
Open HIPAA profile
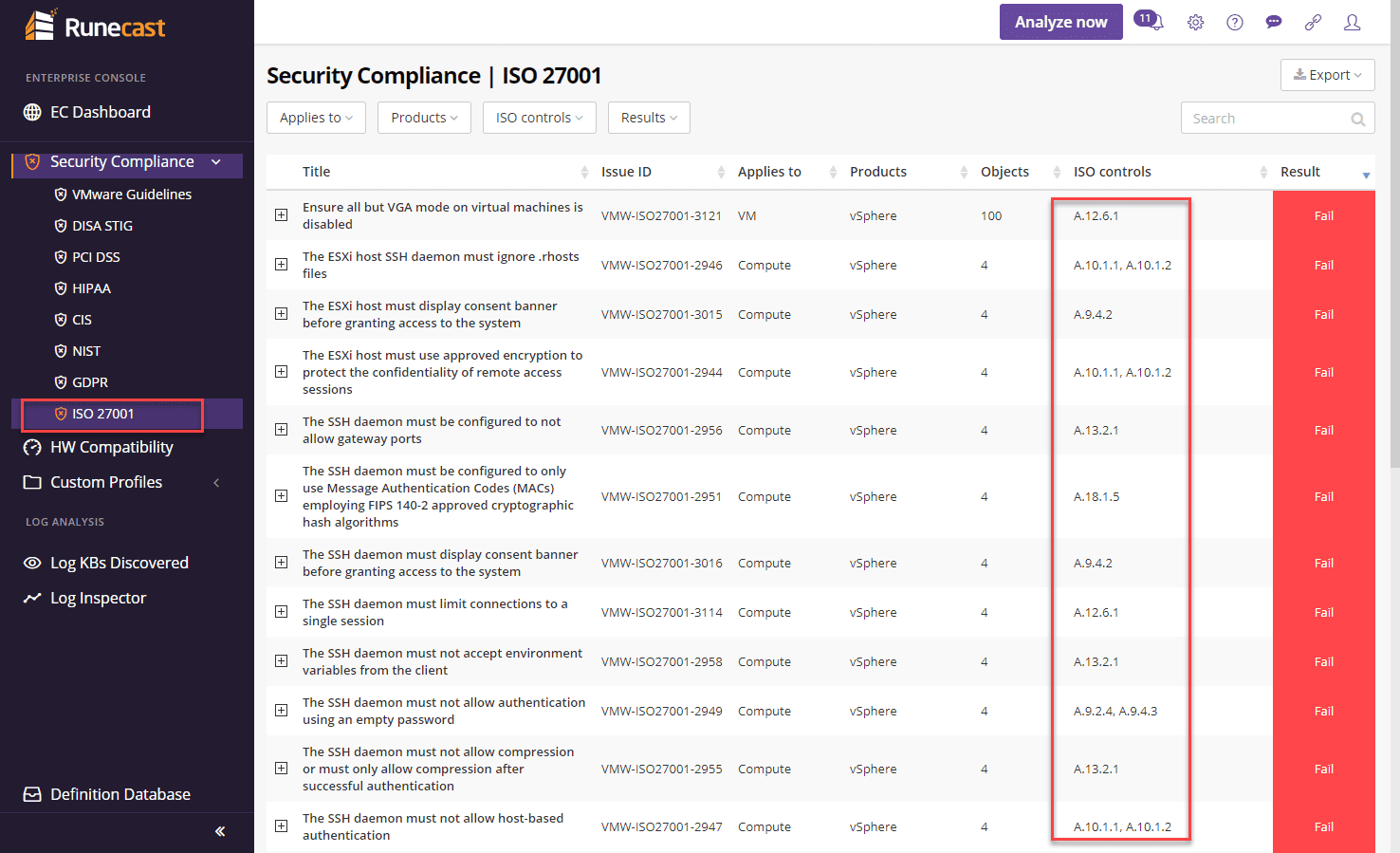pyautogui.click(x=91, y=288)
